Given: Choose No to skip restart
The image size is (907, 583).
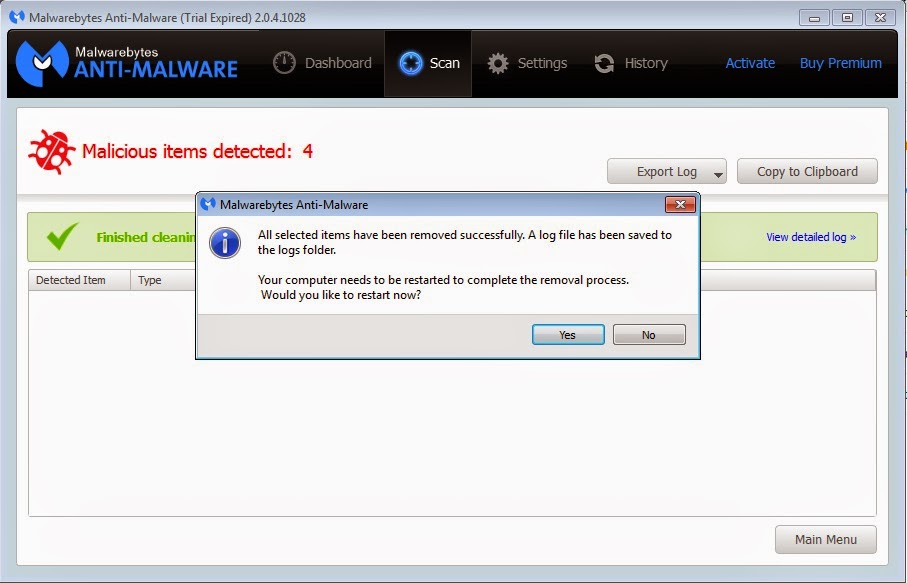Looking at the screenshot, I should [x=649, y=335].
